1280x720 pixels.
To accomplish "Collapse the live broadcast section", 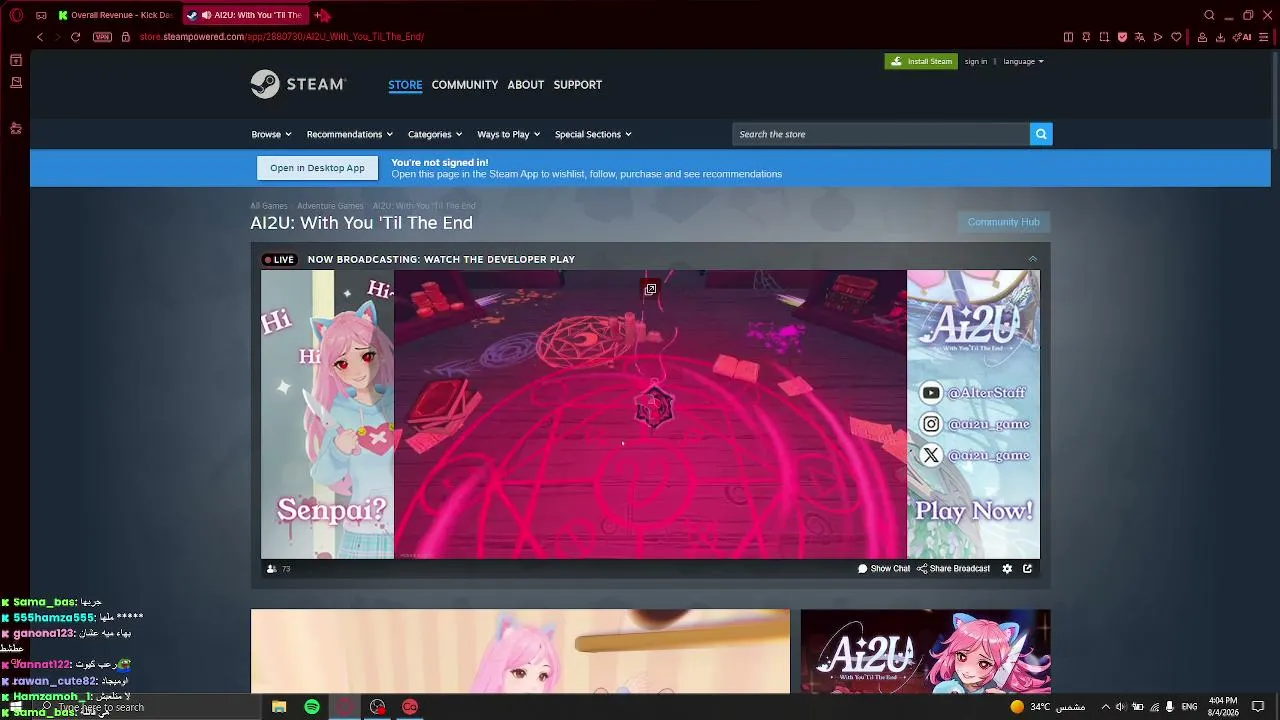I will (1033, 259).
